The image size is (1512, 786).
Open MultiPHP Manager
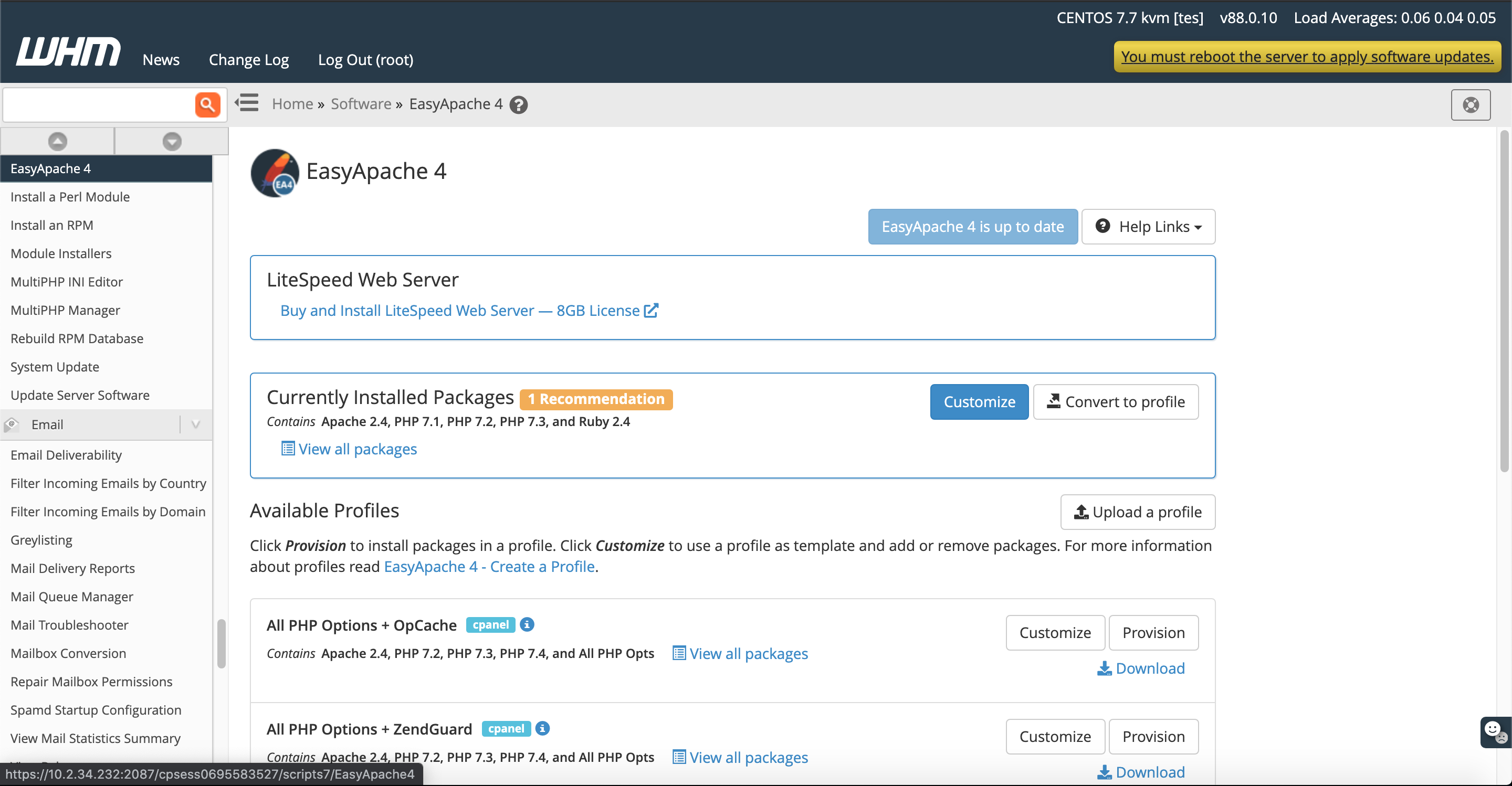pos(65,310)
